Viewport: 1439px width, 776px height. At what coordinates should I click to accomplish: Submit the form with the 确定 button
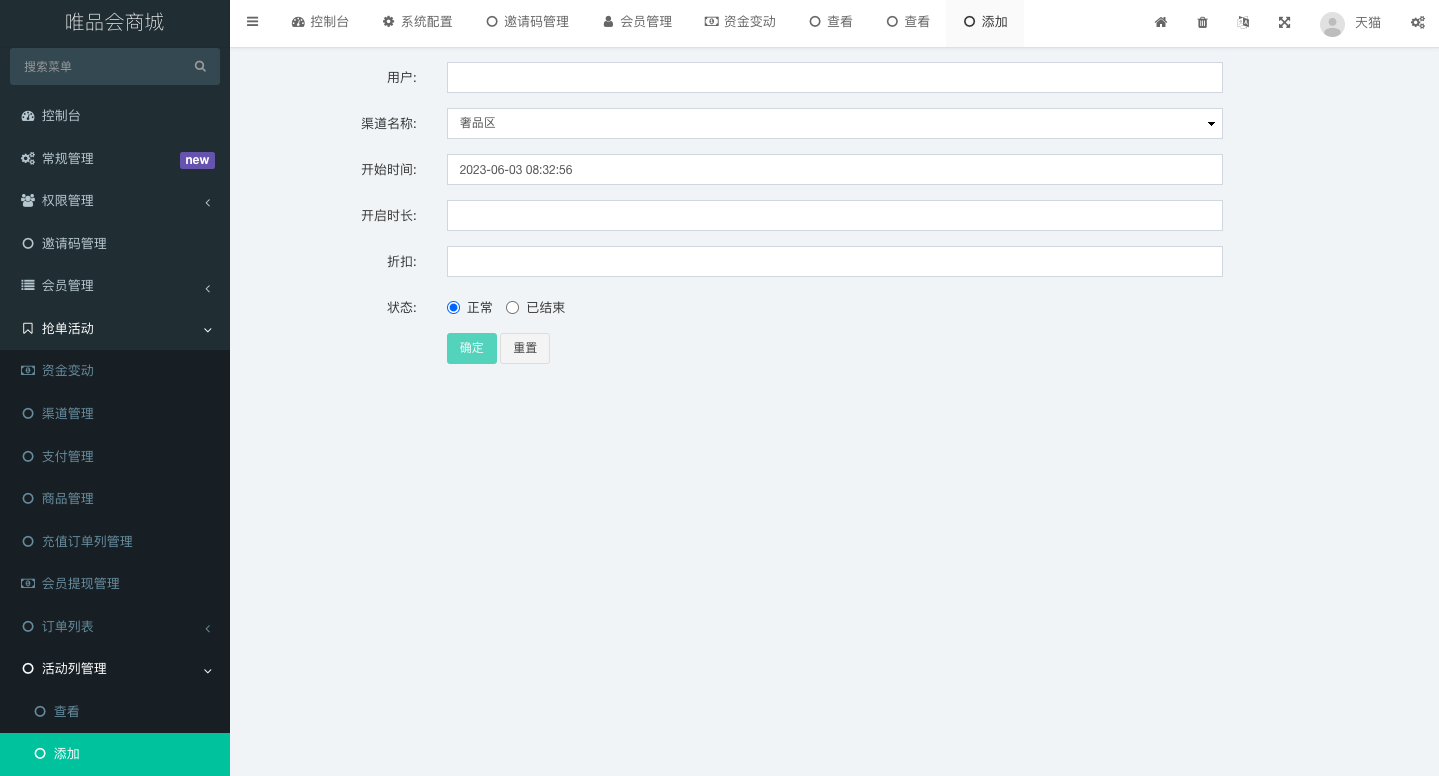pos(471,348)
